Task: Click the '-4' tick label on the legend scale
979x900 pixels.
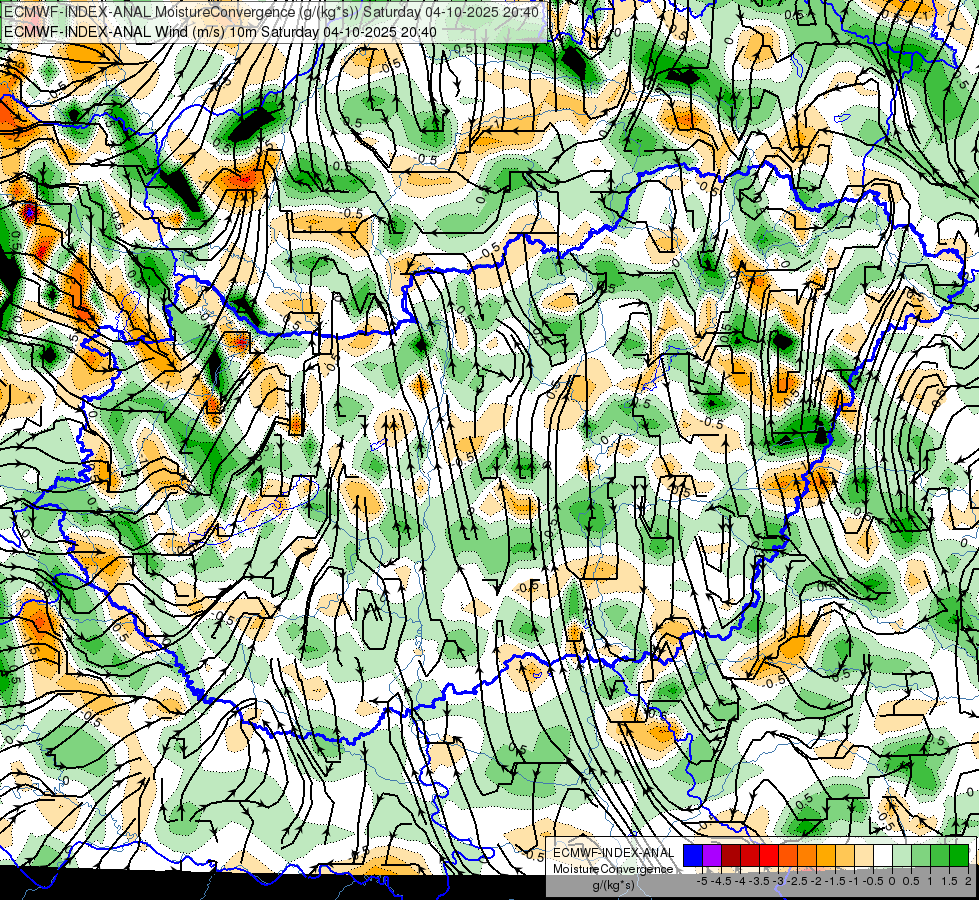Action: 740,881
